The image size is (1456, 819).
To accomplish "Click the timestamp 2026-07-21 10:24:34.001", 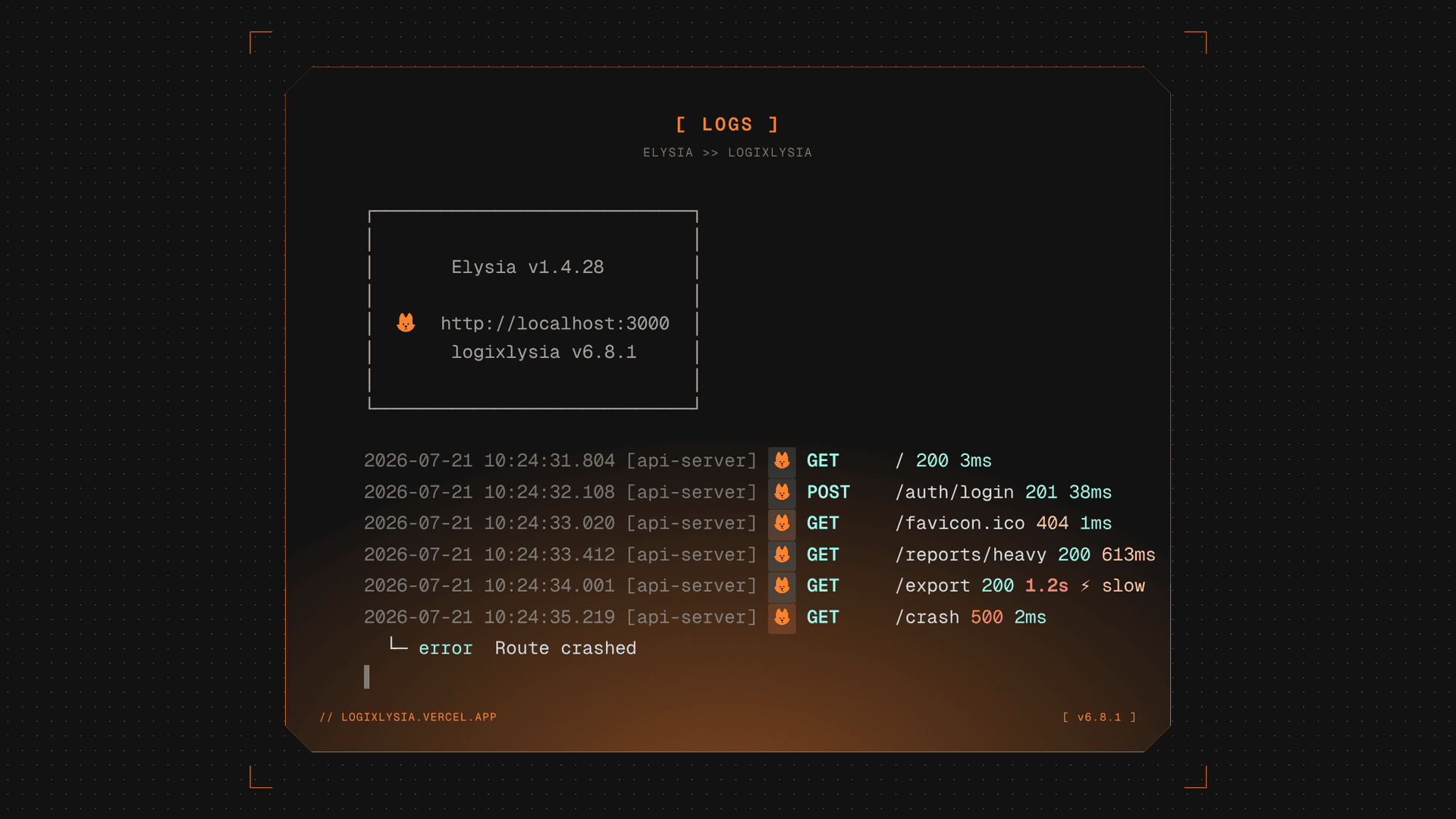I will pyautogui.click(x=489, y=586).
